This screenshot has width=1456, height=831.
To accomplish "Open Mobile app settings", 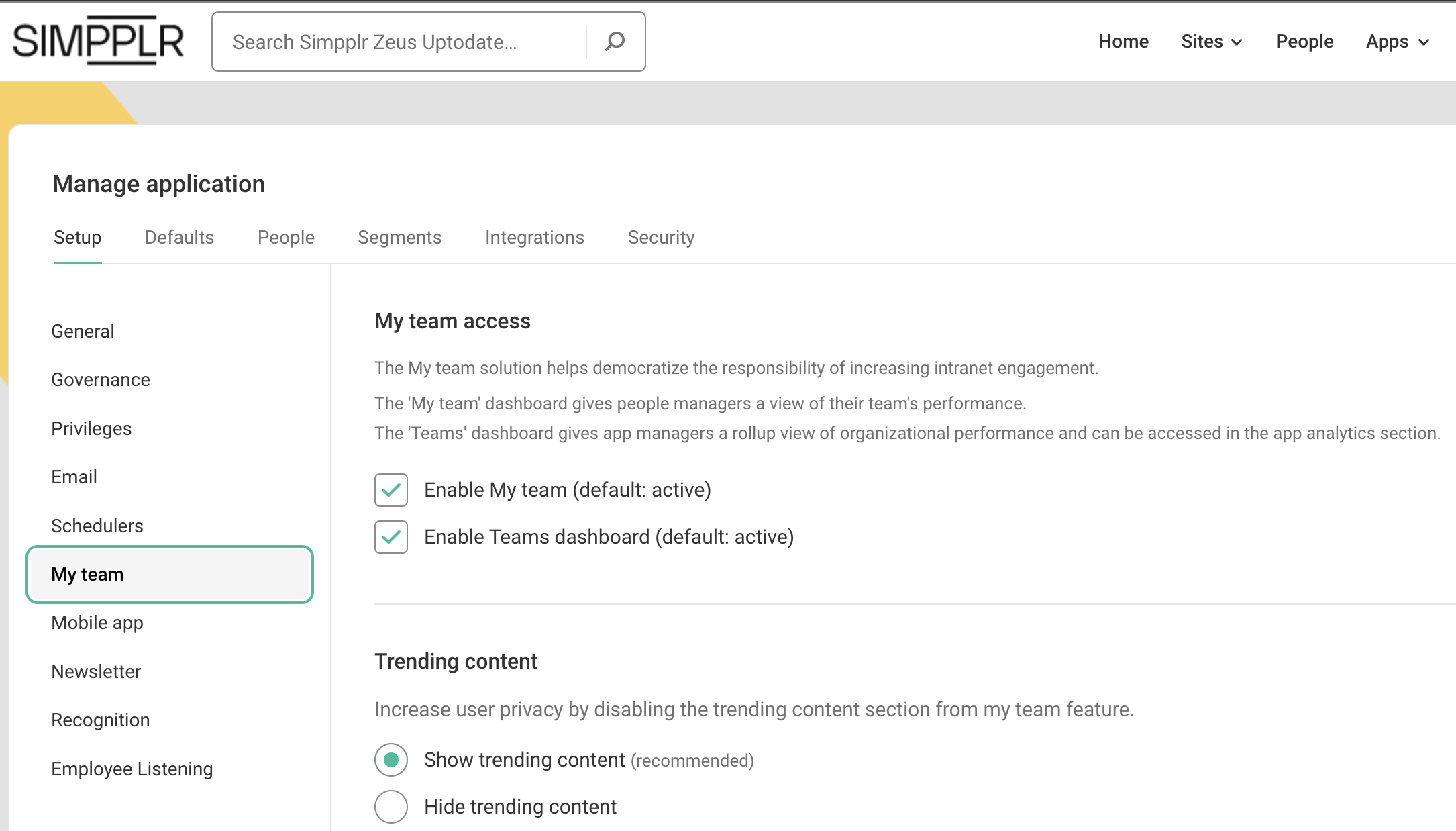I will 97,623.
